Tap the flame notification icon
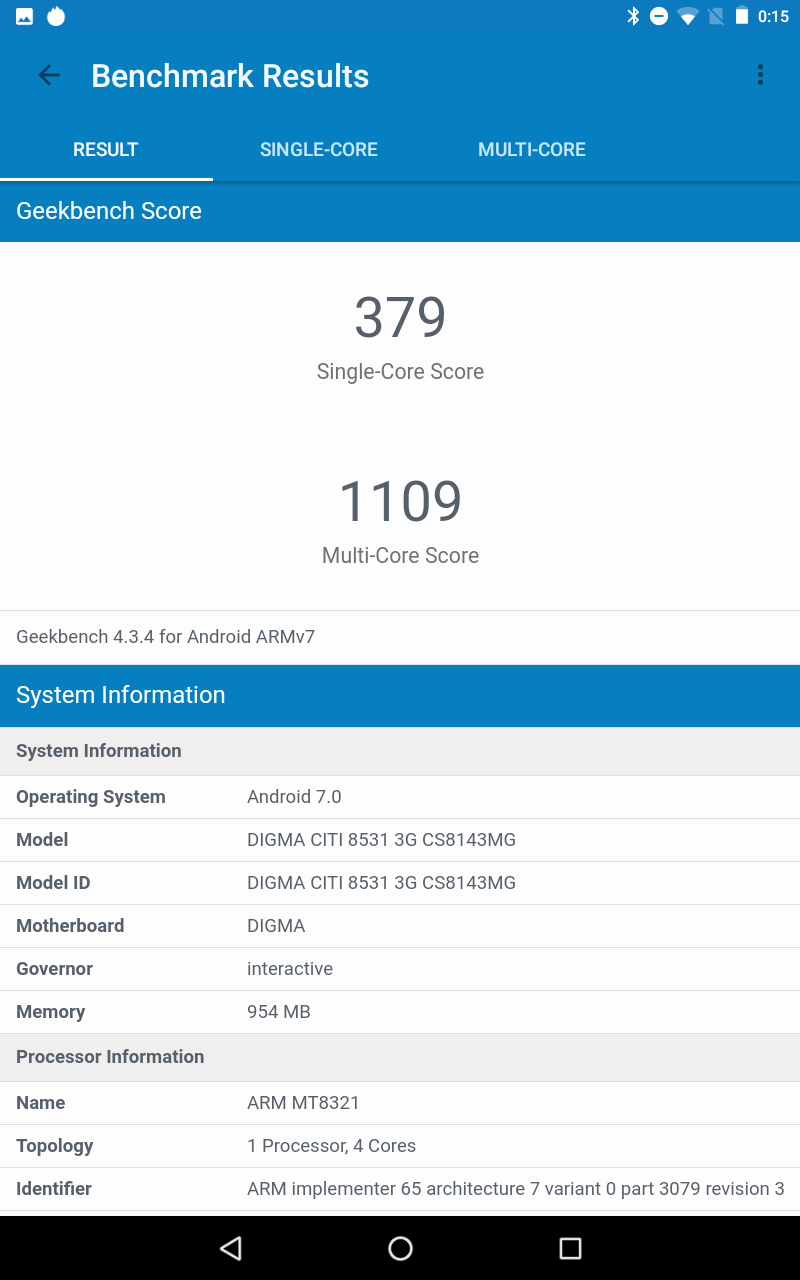The height and width of the screenshot is (1280, 800). pos(56,16)
